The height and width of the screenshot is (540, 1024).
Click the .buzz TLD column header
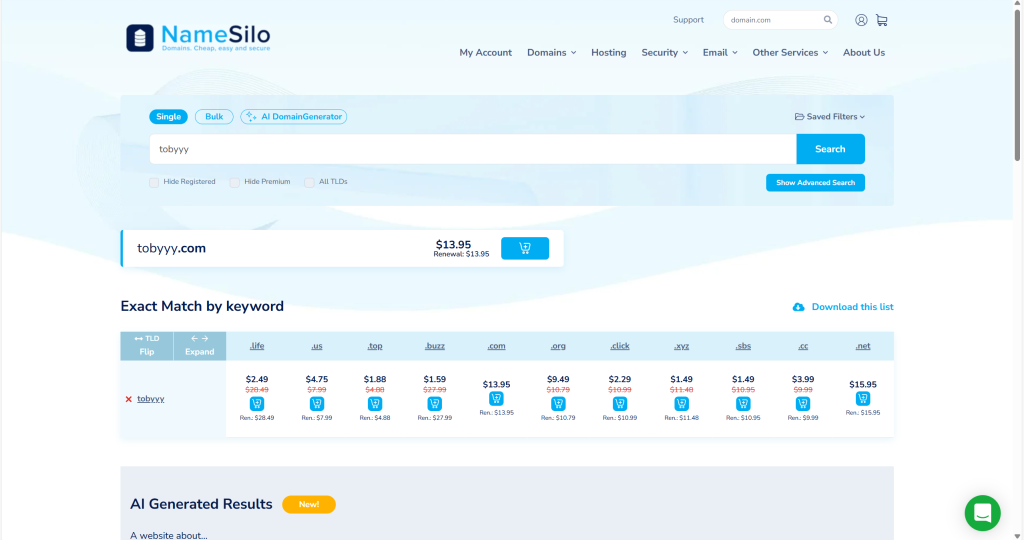(434, 346)
